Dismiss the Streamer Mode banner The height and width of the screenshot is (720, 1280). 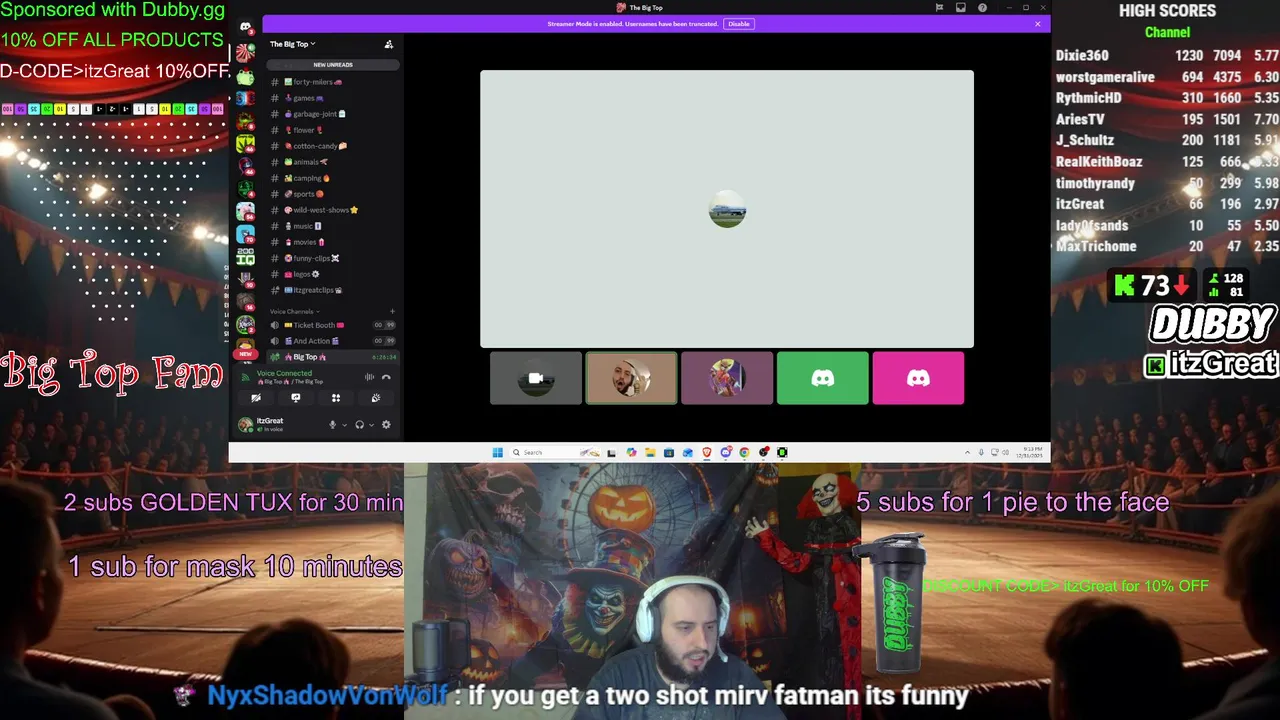click(1037, 24)
